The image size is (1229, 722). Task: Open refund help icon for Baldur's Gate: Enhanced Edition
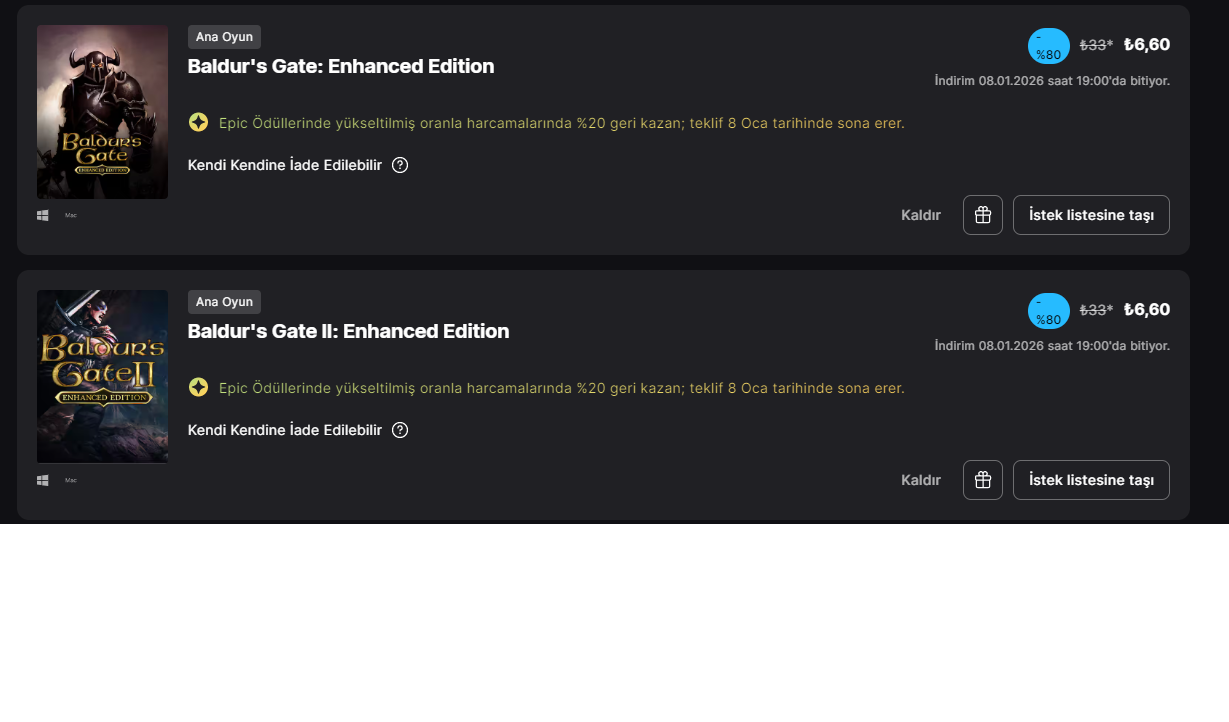[x=400, y=165]
